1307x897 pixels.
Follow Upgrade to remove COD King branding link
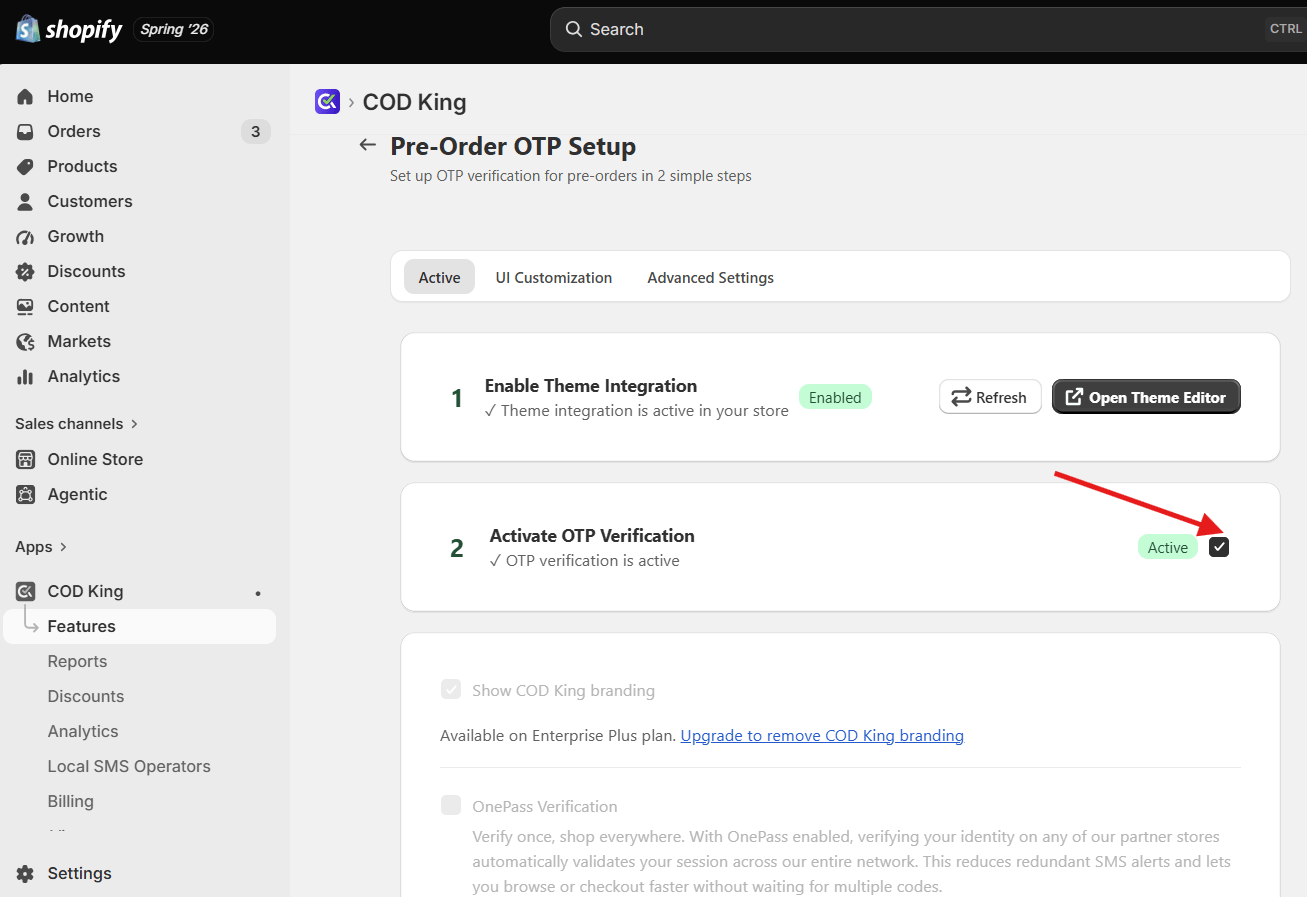pos(822,735)
